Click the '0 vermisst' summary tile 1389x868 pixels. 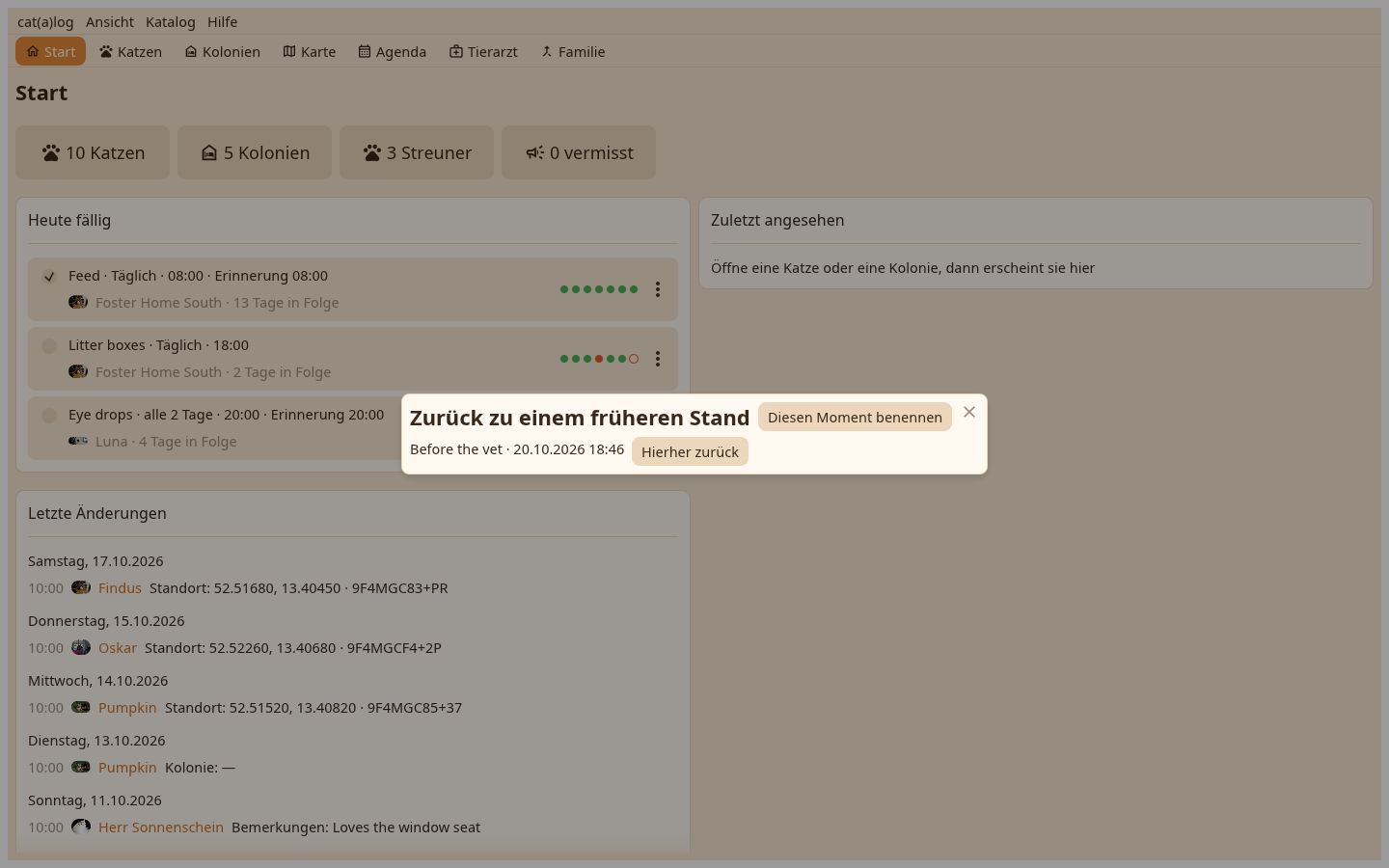[x=579, y=152]
